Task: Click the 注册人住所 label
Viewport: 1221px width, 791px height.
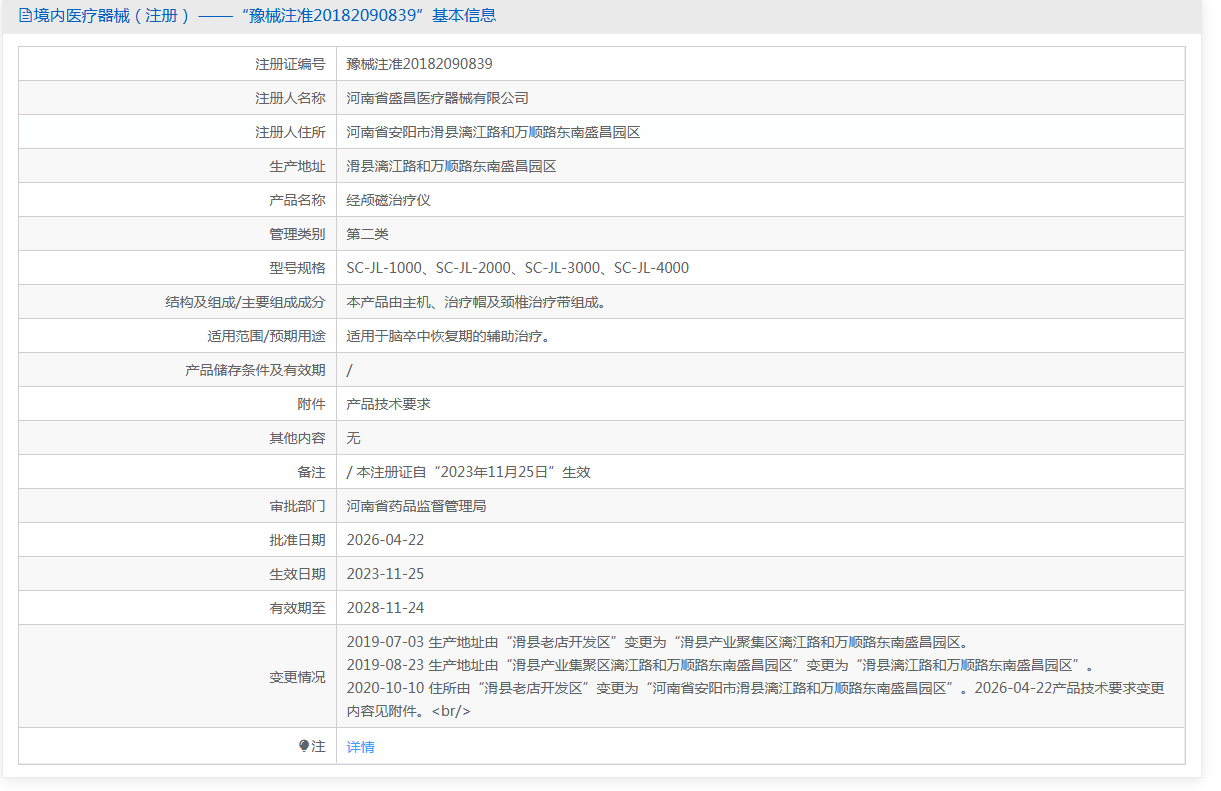Action: point(291,132)
